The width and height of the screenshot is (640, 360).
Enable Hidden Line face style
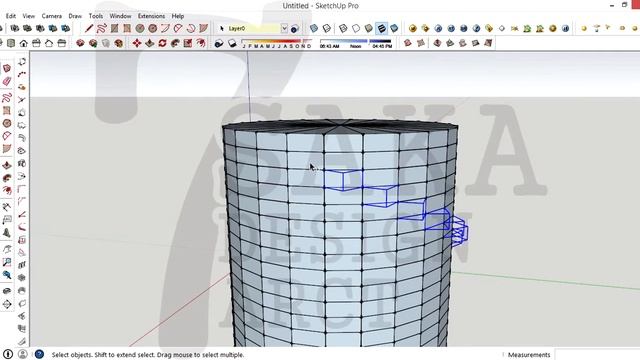356,29
